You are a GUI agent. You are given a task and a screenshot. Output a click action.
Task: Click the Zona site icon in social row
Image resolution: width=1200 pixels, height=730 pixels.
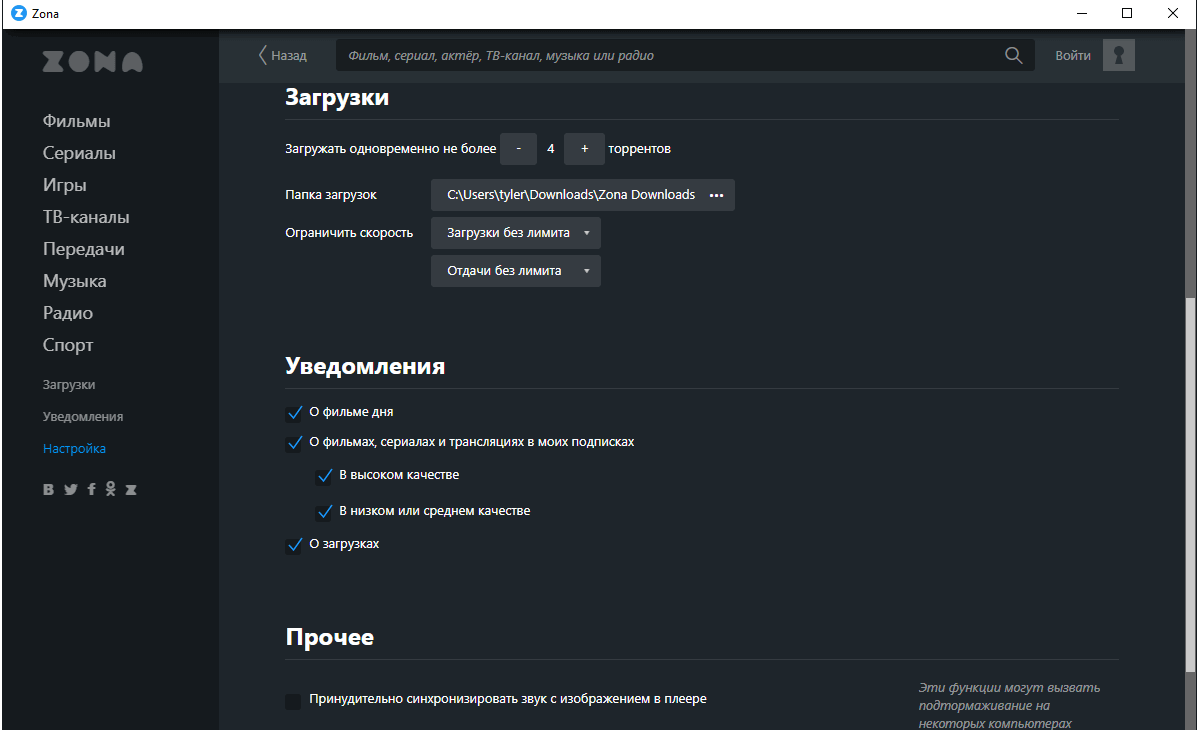(130, 489)
